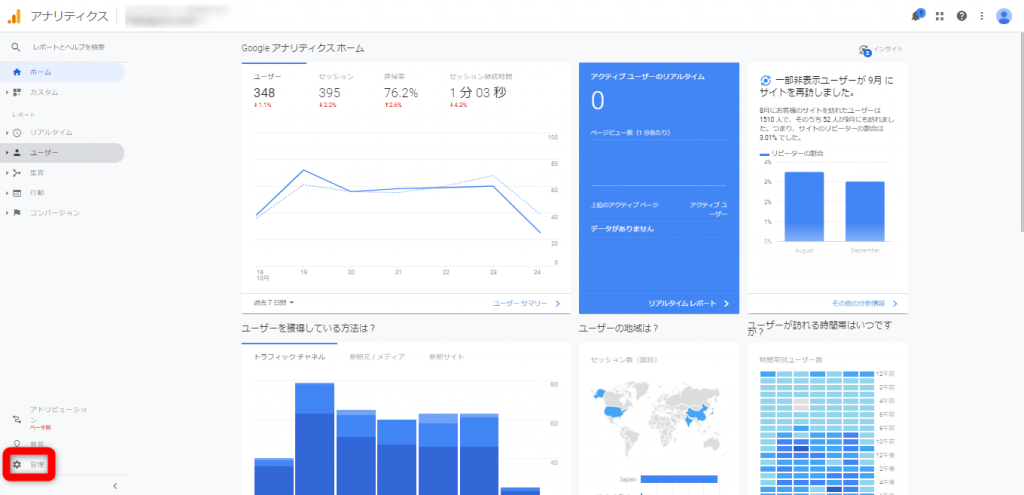This screenshot has height=495, width=1024.
Task: Collapse the sidebar with the left chevron
Action: pyautogui.click(x=115, y=486)
